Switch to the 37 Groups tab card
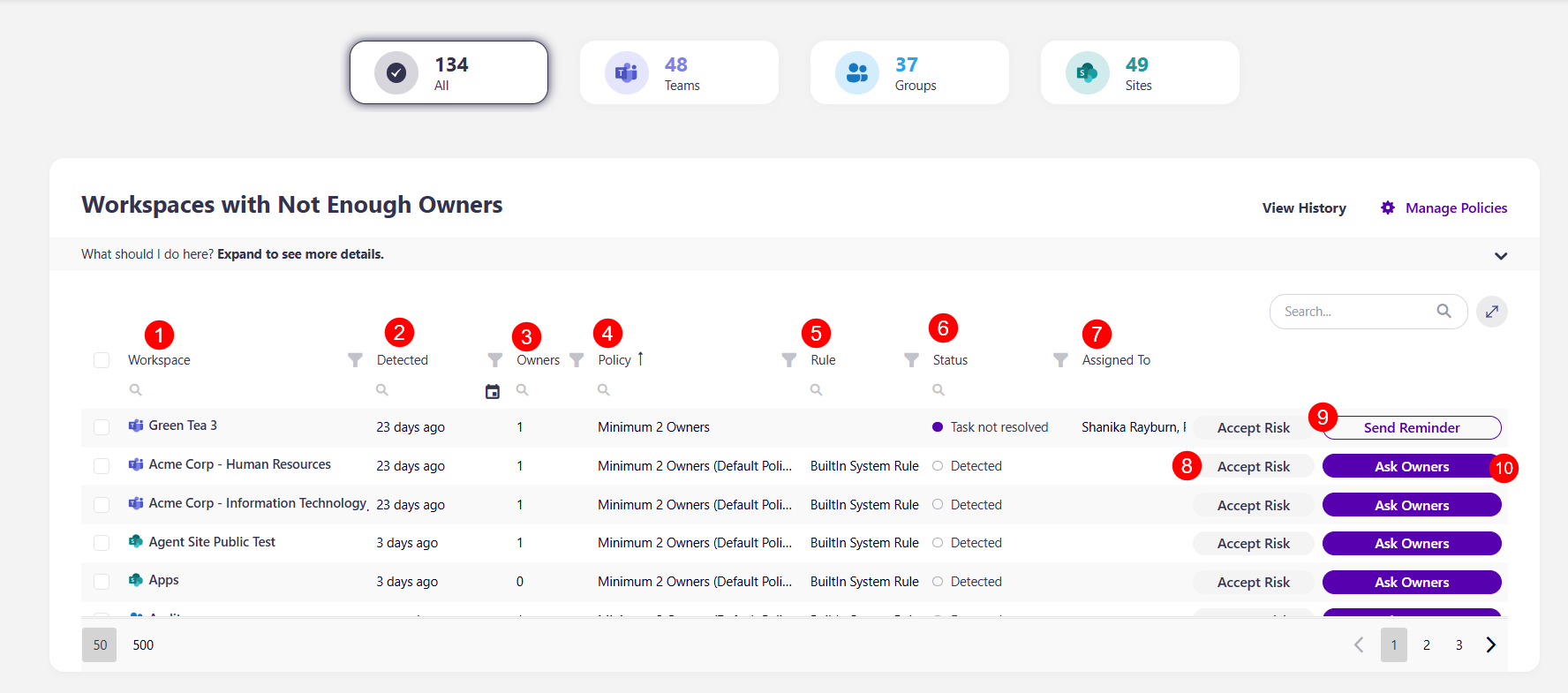 (x=908, y=72)
